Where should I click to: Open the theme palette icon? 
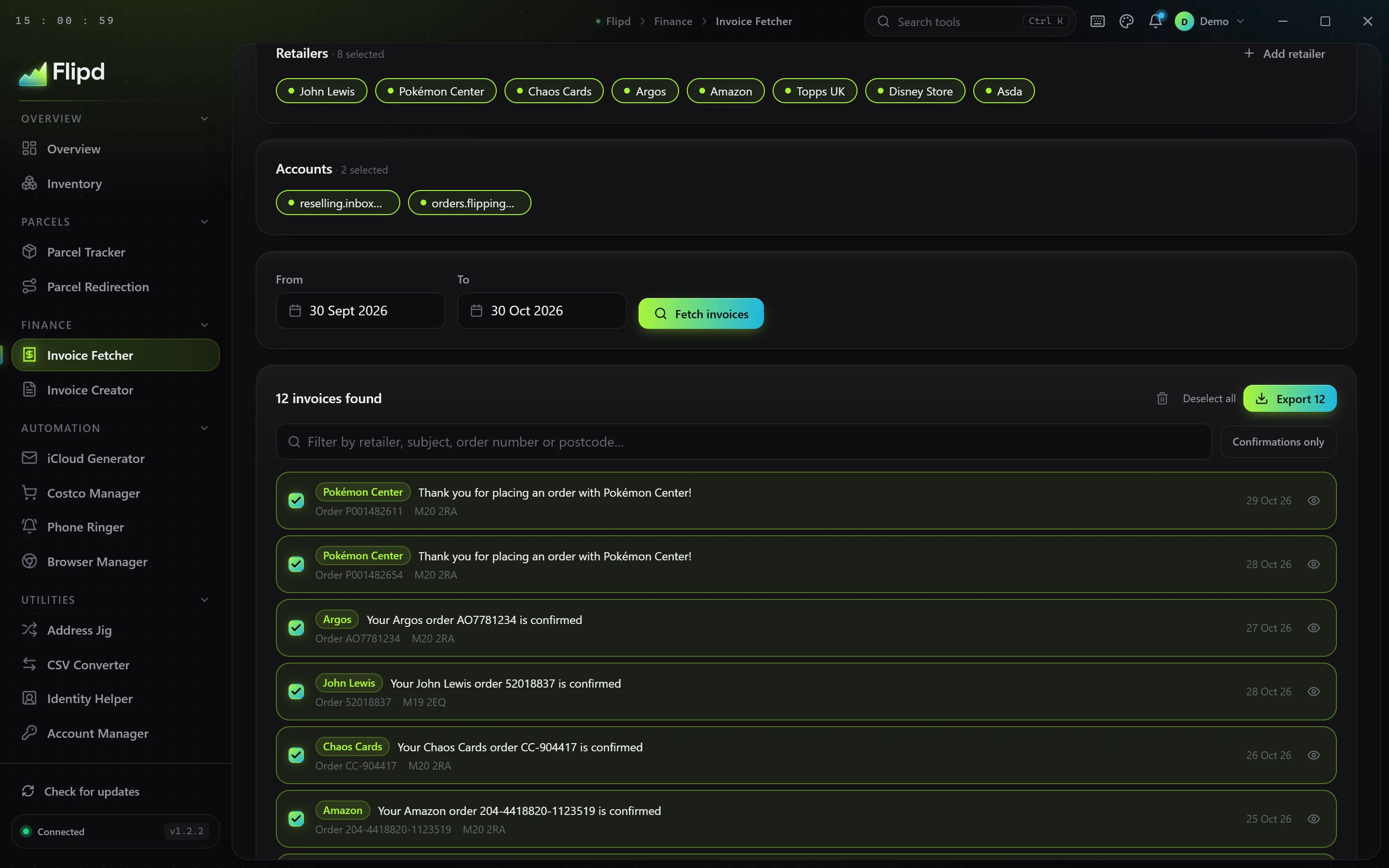point(1126,21)
